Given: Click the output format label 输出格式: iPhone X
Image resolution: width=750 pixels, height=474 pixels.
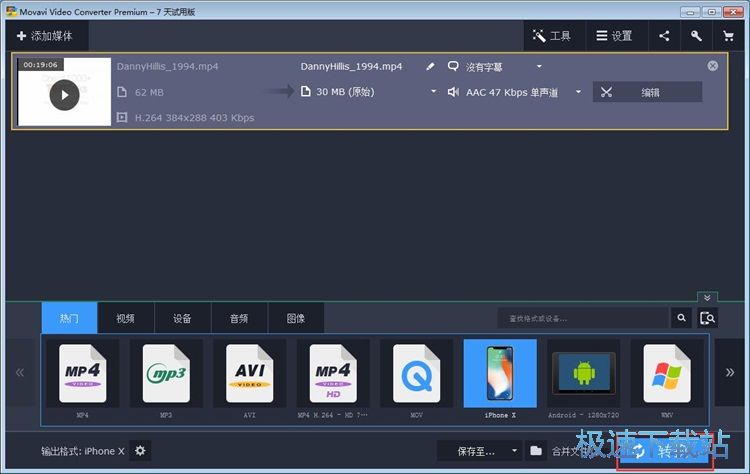Looking at the screenshot, I should (83, 451).
